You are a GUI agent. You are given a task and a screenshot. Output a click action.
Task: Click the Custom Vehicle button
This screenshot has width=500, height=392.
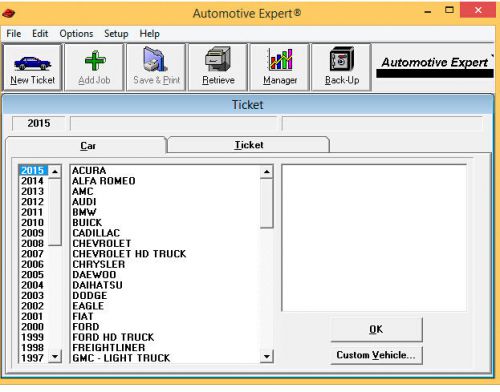point(376,355)
